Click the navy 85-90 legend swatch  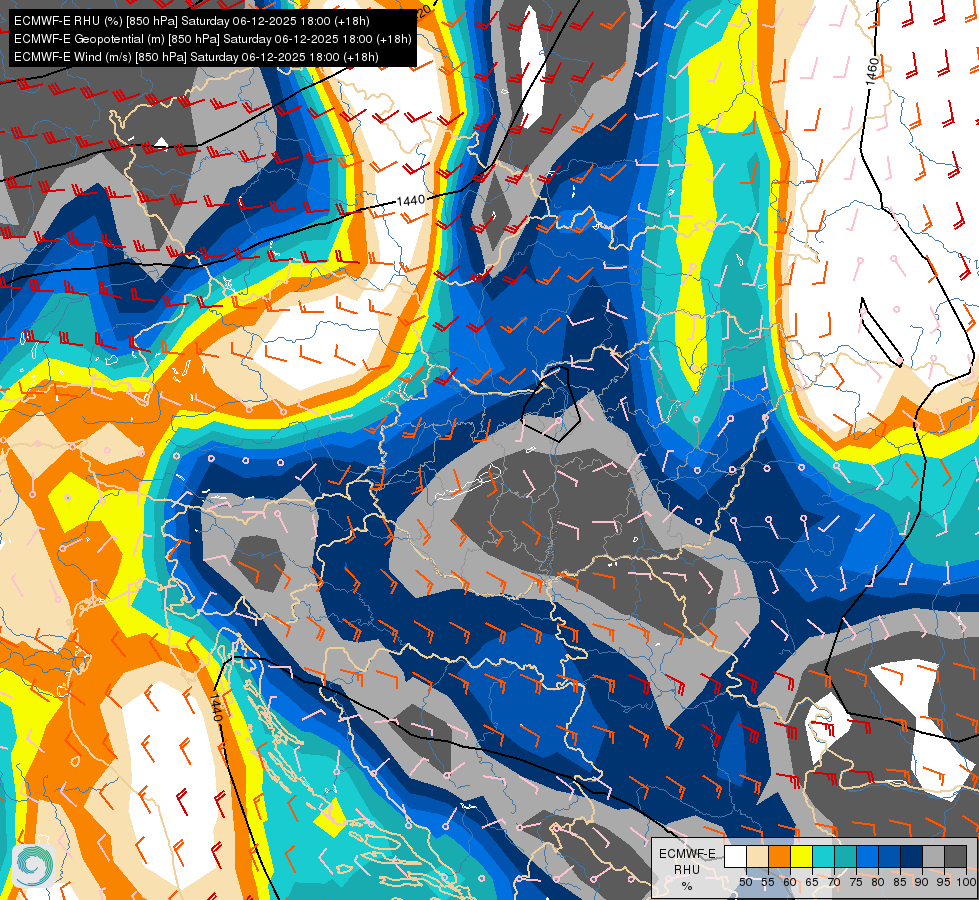point(912,856)
